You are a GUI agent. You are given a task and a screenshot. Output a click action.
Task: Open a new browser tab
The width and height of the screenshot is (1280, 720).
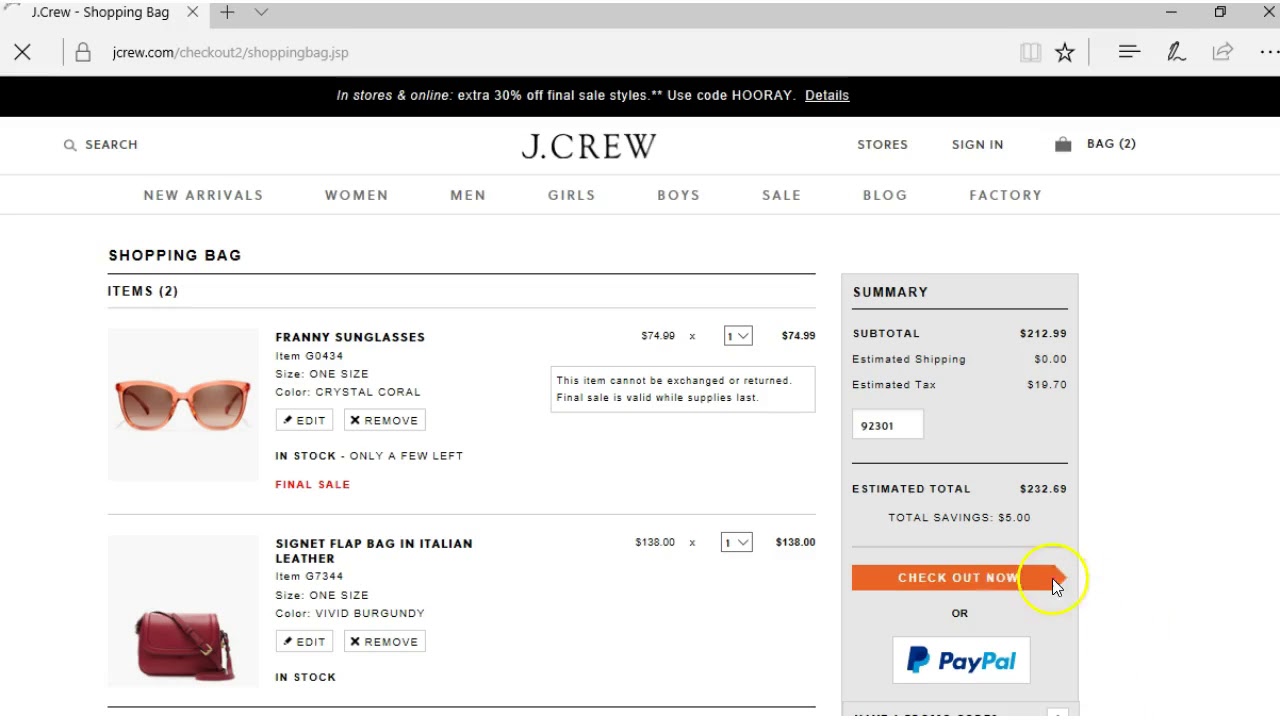point(227,12)
